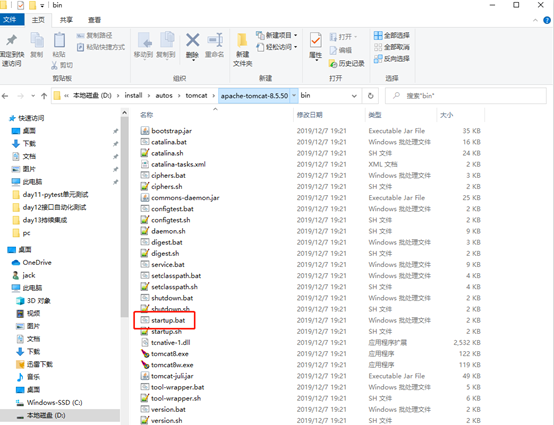Click the Delete X icon
The height and width of the screenshot is (425, 554).
point(193,40)
